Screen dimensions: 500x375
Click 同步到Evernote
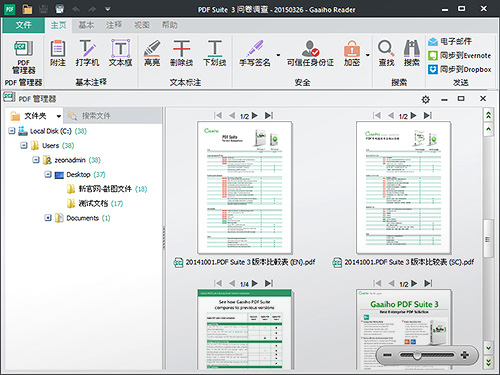[460, 55]
